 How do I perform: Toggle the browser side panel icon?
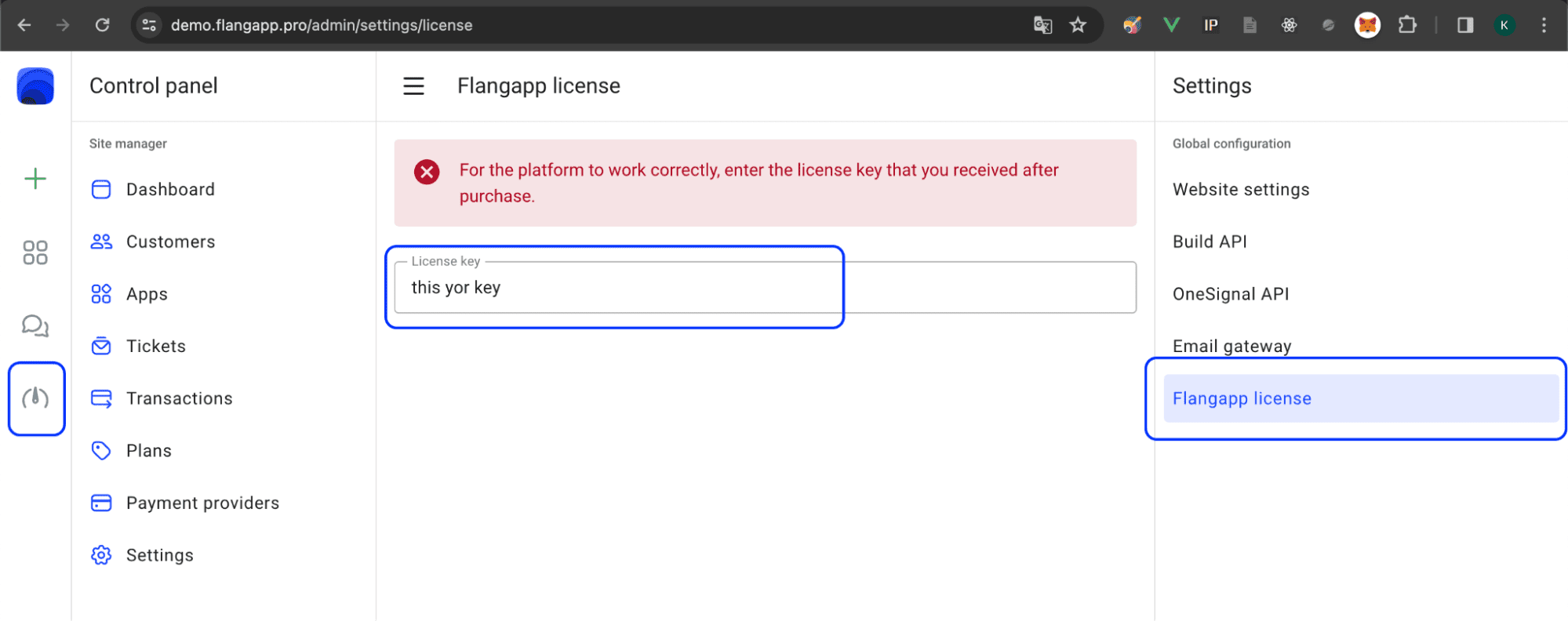(x=1464, y=25)
